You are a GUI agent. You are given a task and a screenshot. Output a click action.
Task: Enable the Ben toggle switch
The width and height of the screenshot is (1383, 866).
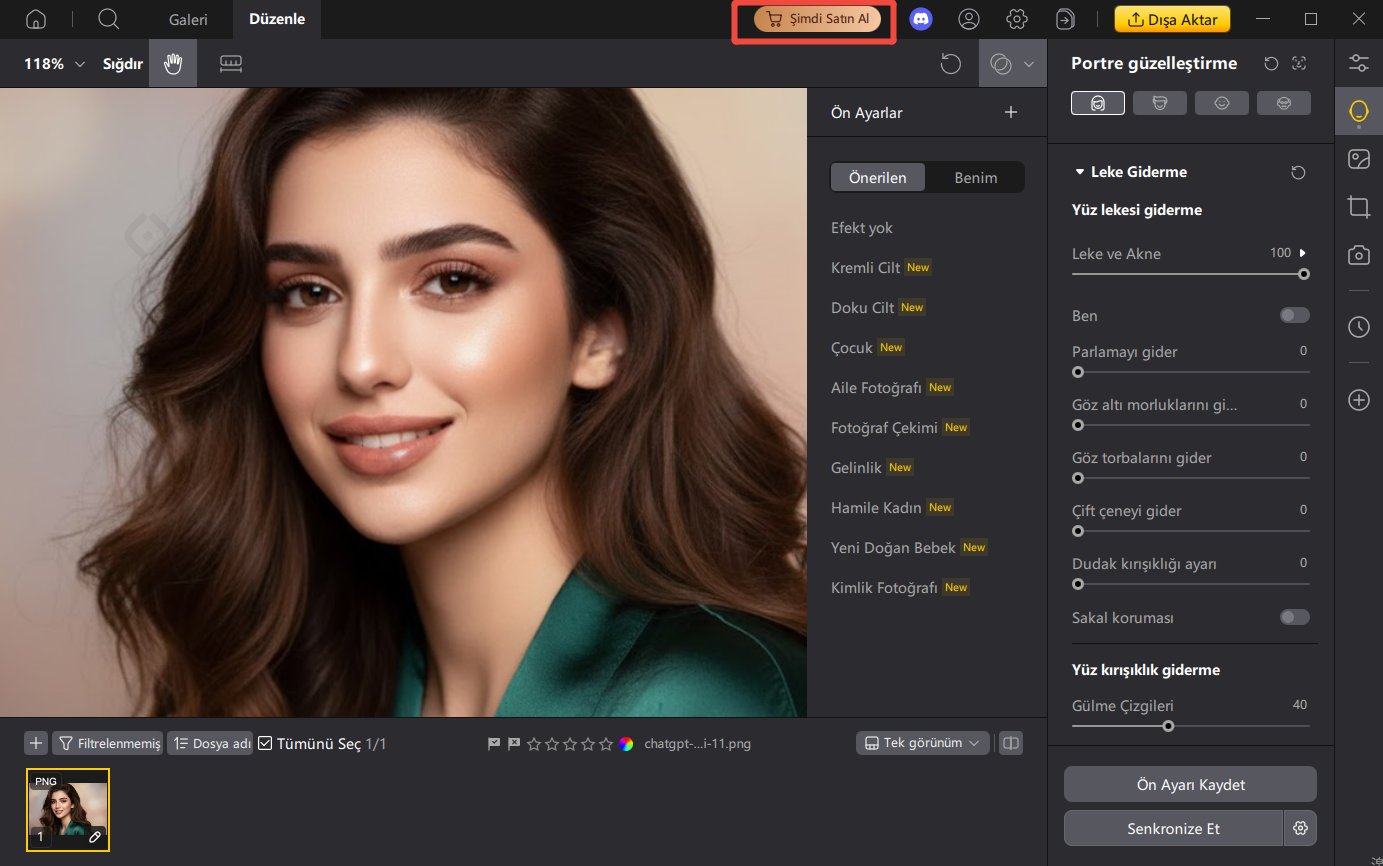pos(1294,315)
